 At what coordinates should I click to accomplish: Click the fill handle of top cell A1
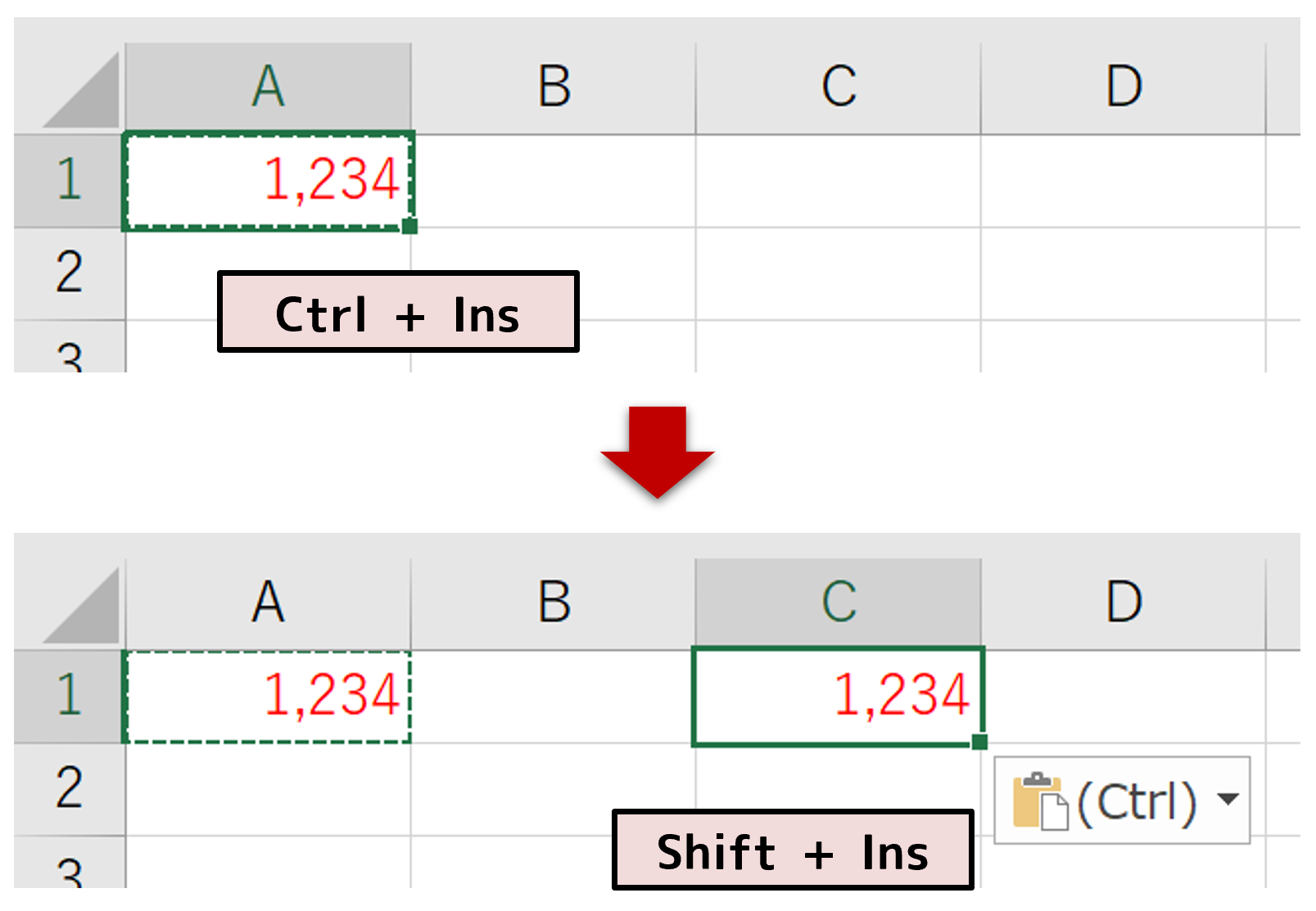click(x=409, y=227)
